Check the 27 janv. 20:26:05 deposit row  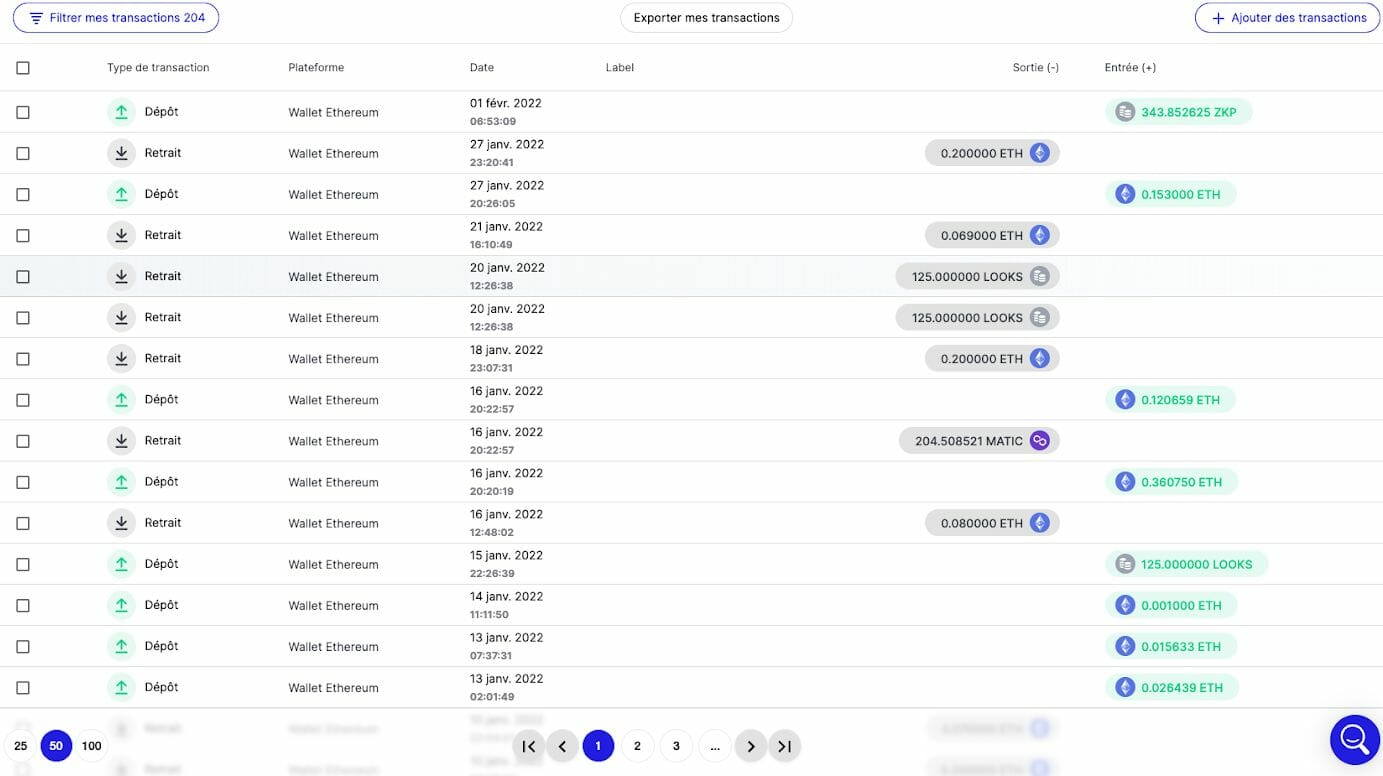point(23,194)
